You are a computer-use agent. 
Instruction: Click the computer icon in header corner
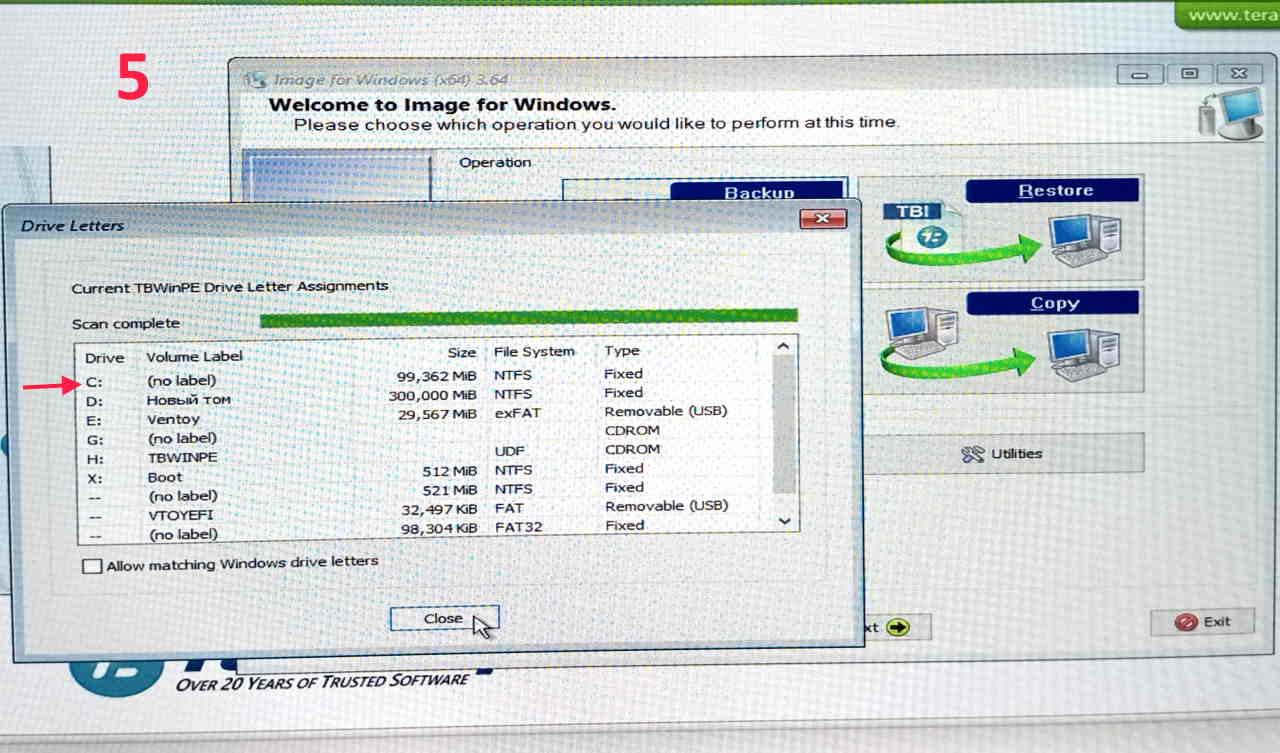1229,113
